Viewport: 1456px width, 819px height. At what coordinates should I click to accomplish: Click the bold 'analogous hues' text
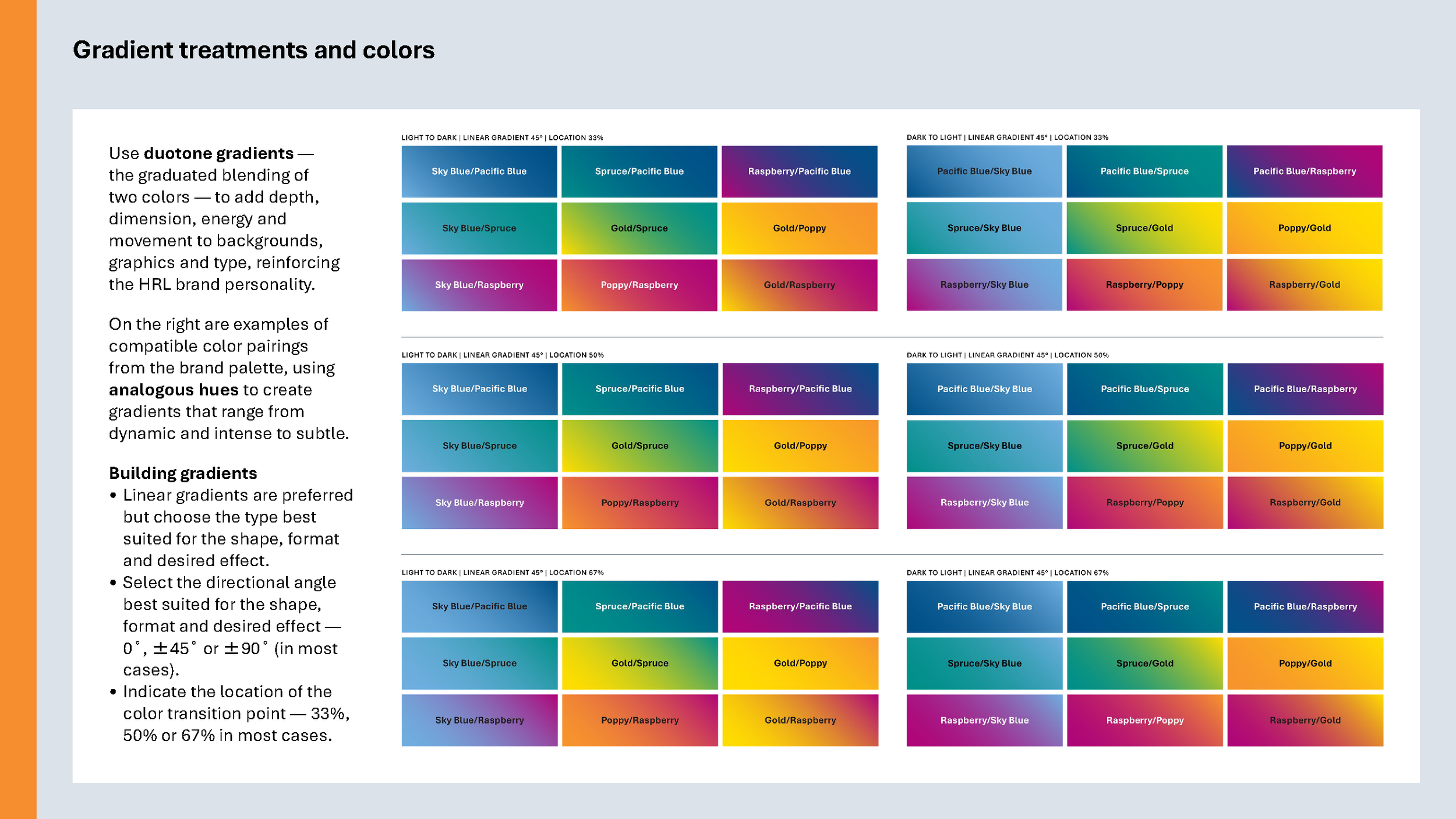(x=173, y=390)
